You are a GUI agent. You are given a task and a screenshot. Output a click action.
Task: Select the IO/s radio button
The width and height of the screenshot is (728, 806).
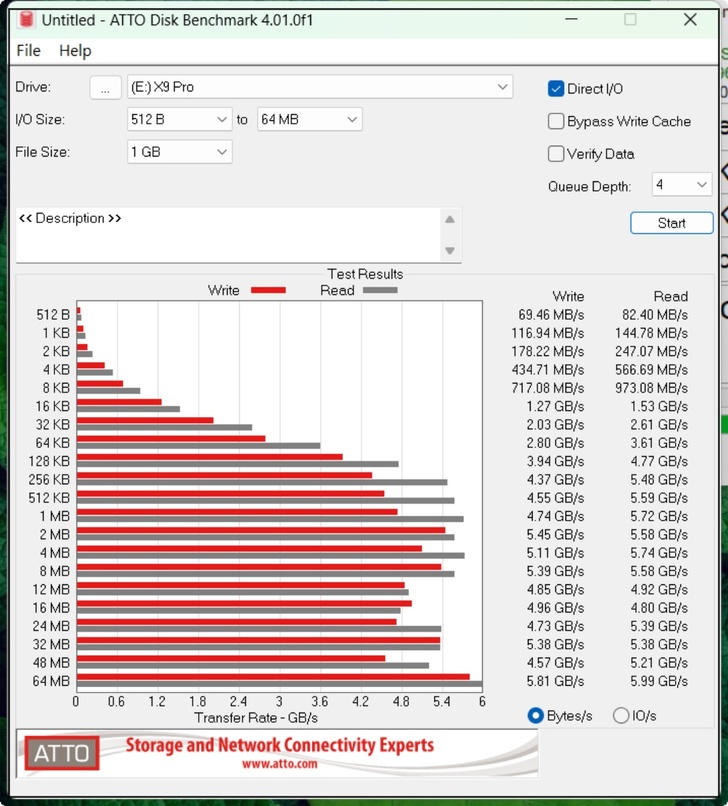pyautogui.click(x=621, y=715)
